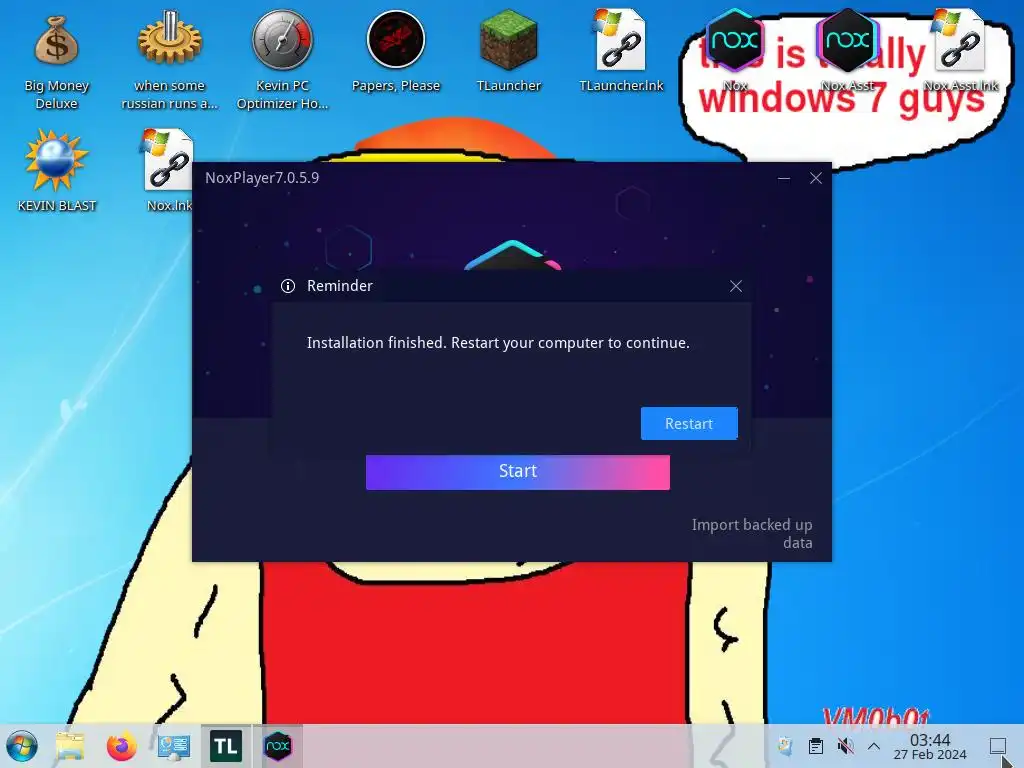Click the info icon beside Reminder
Image resolution: width=1024 pixels, height=768 pixels.
click(288, 286)
